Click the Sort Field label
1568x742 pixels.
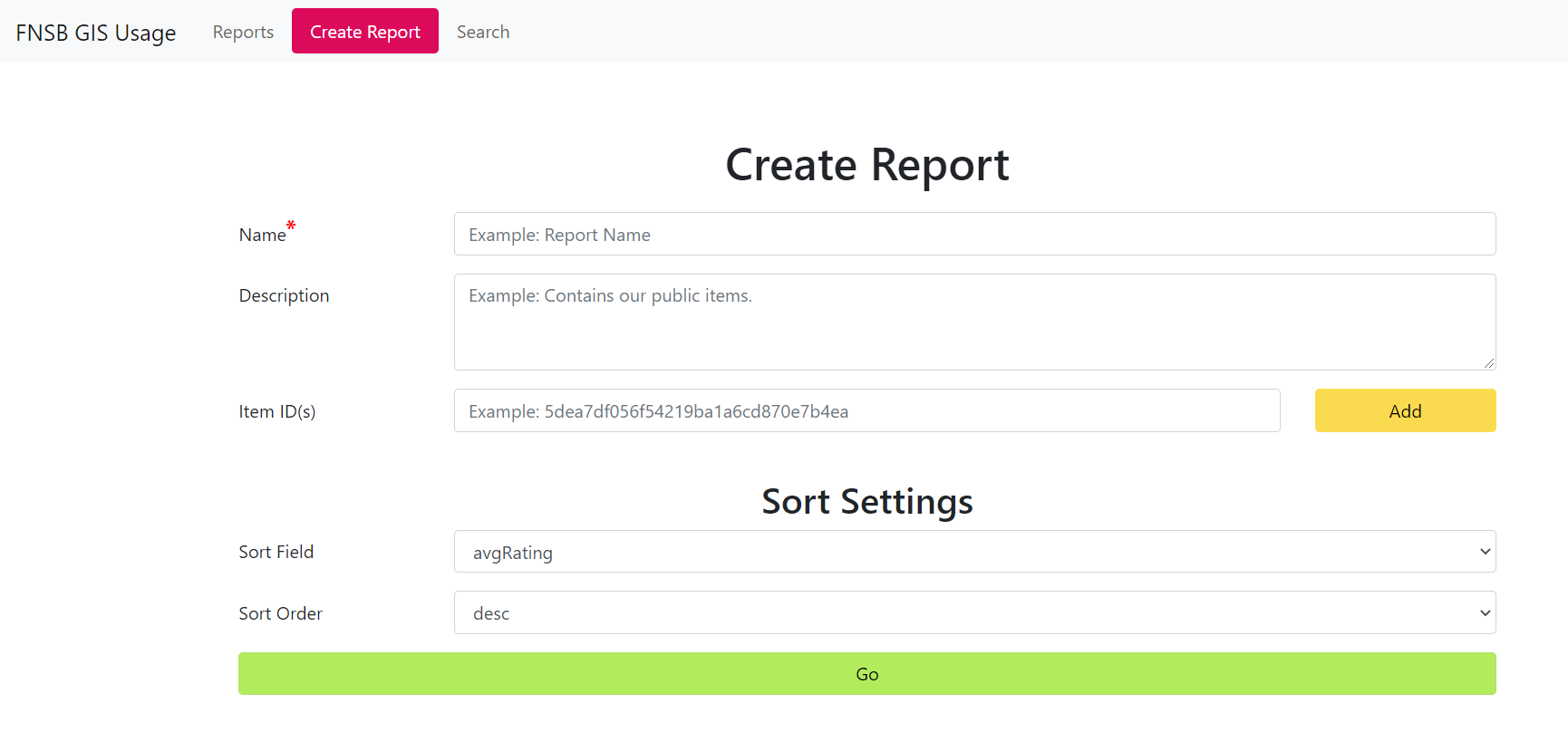pos(276,552)
